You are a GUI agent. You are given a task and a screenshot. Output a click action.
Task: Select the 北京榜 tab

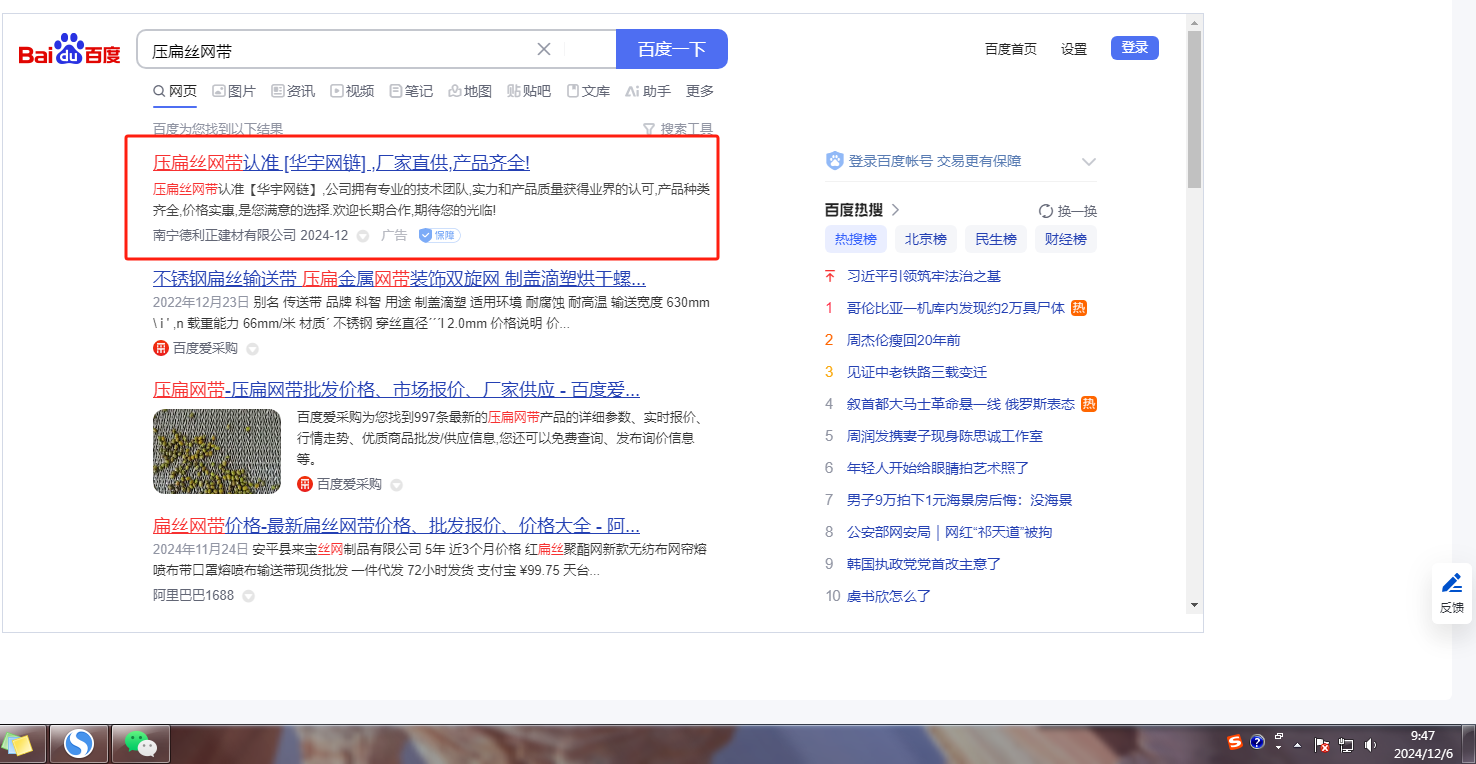click(926, 239)
